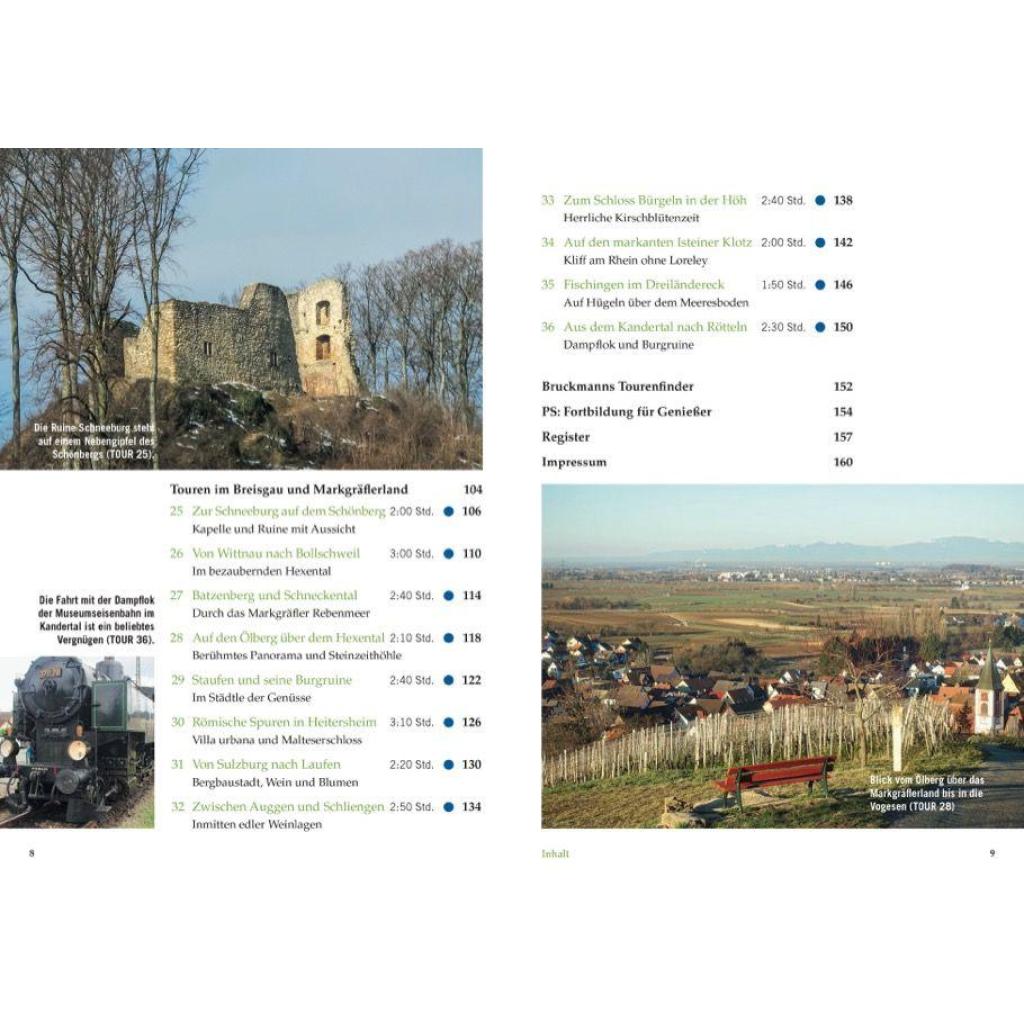Click the Inhalt footer label

click(555, 854)
